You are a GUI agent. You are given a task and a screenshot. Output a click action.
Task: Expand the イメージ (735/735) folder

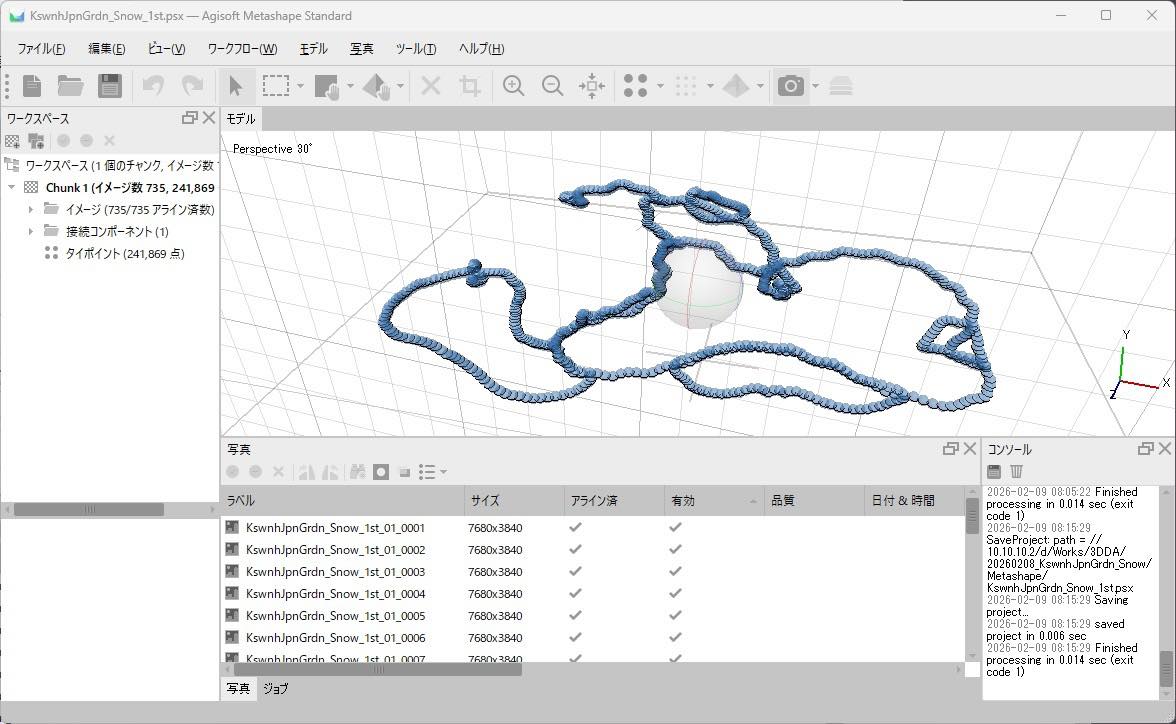[31, 209]
